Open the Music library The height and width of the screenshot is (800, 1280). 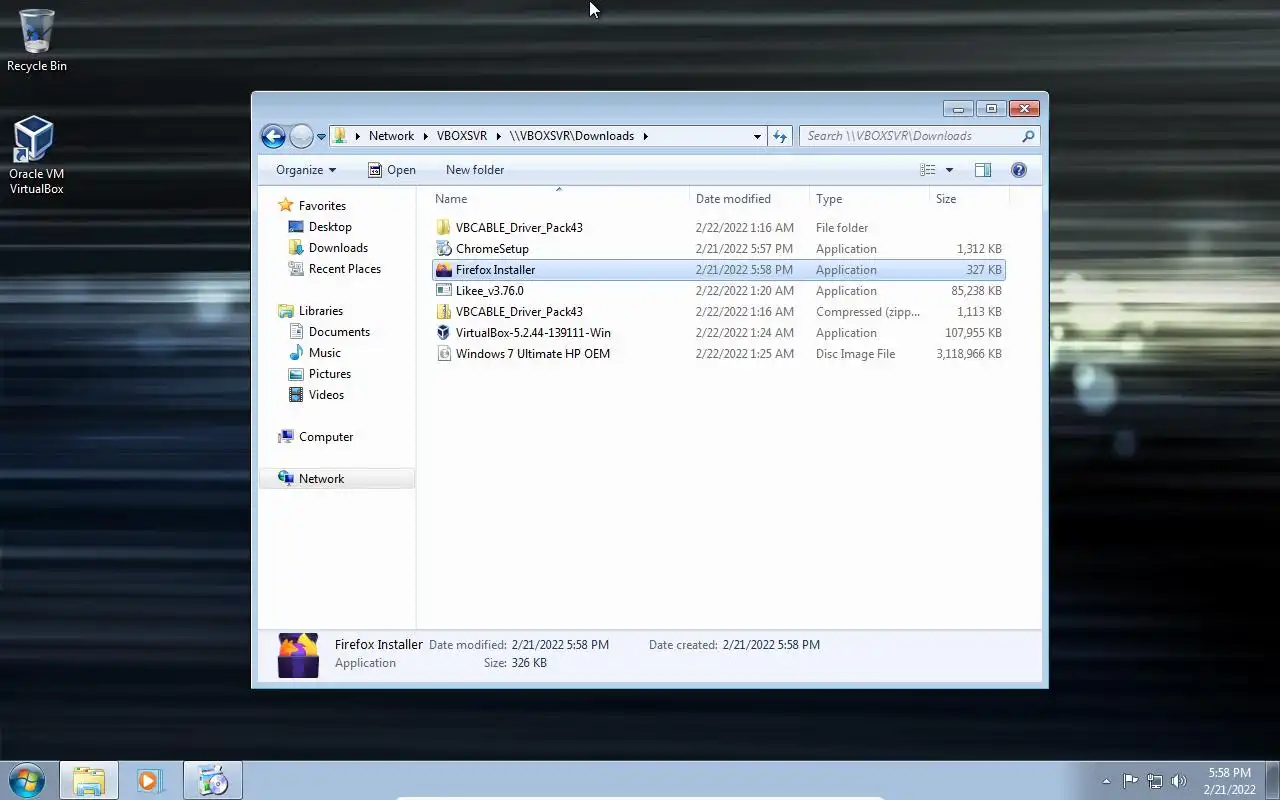325,353
